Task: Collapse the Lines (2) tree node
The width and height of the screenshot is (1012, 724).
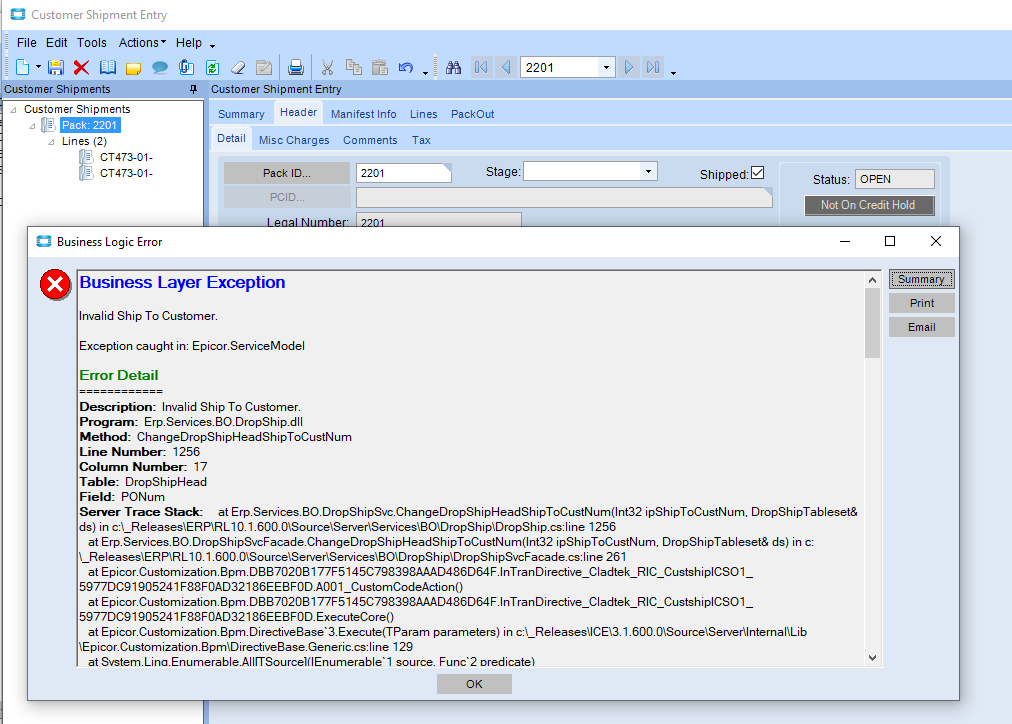Action: pos(52,141)
